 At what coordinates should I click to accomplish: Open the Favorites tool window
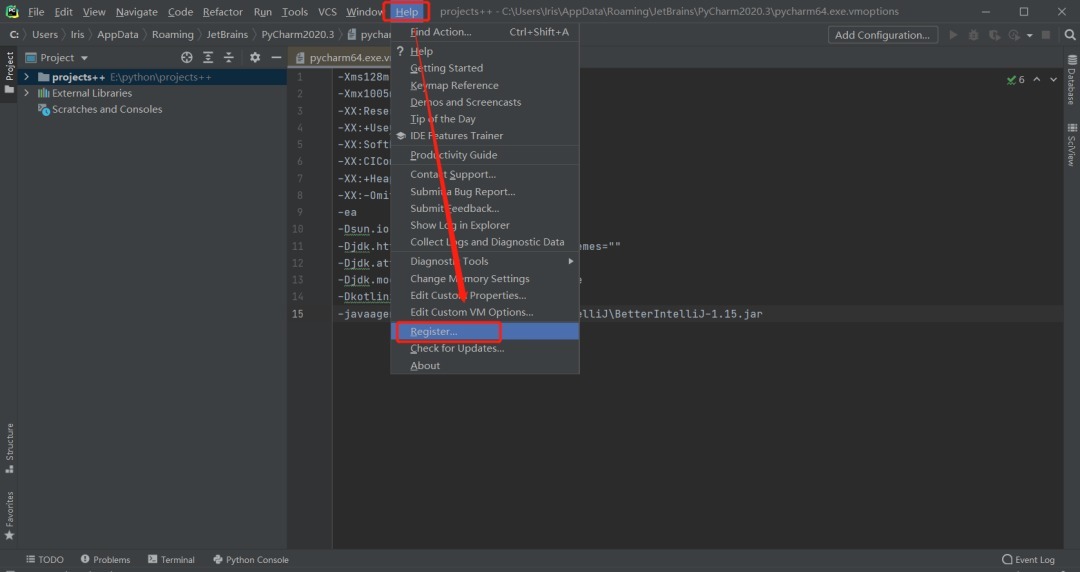point(10,515)
